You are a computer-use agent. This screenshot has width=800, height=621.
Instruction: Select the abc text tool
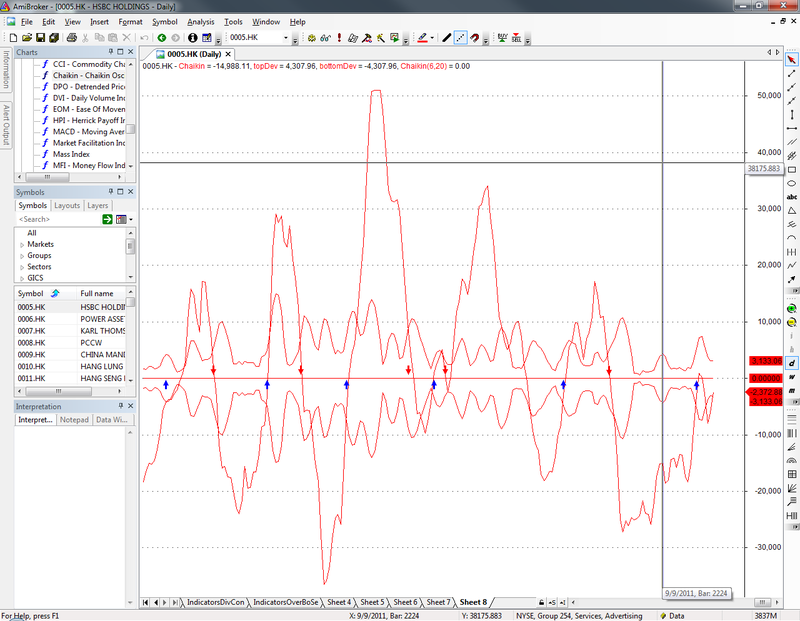pos(791,197)
